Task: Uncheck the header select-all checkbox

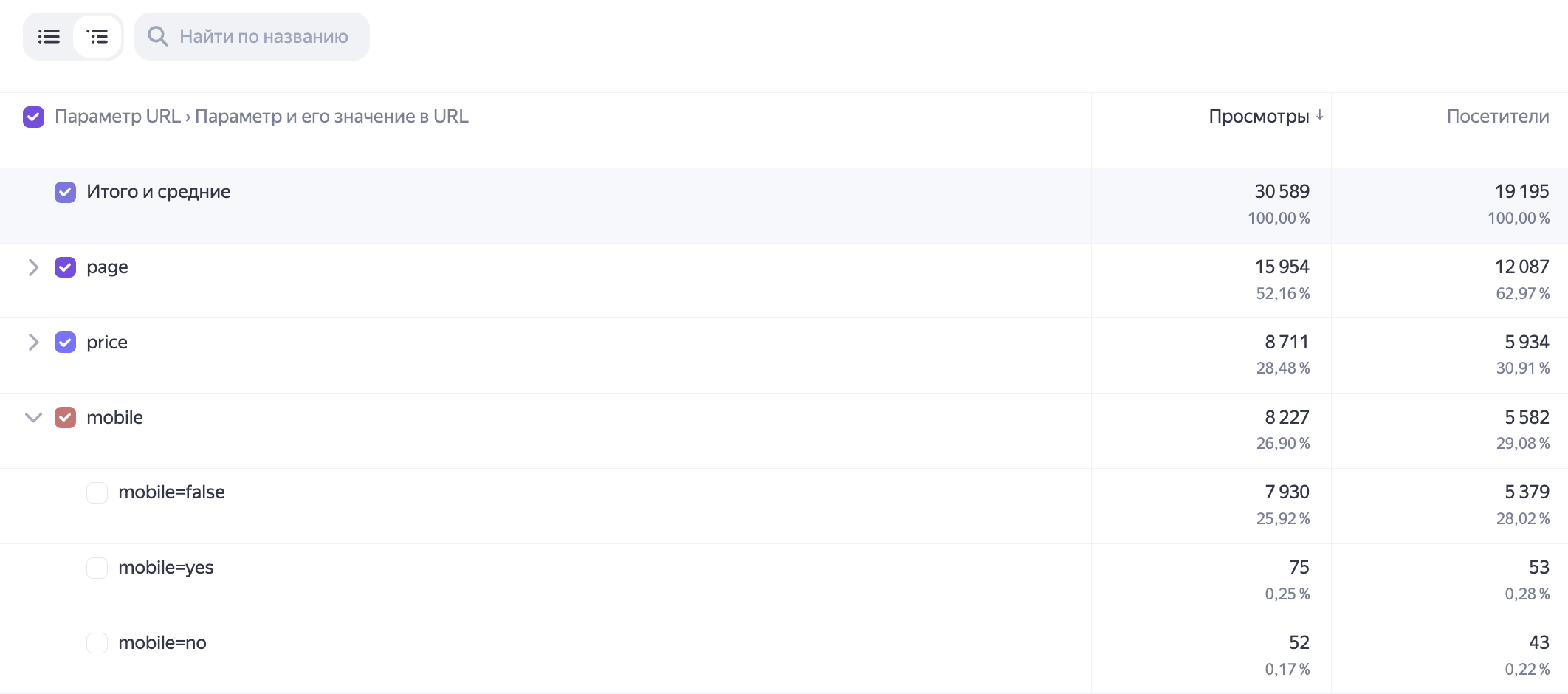Action: point(33,117)
